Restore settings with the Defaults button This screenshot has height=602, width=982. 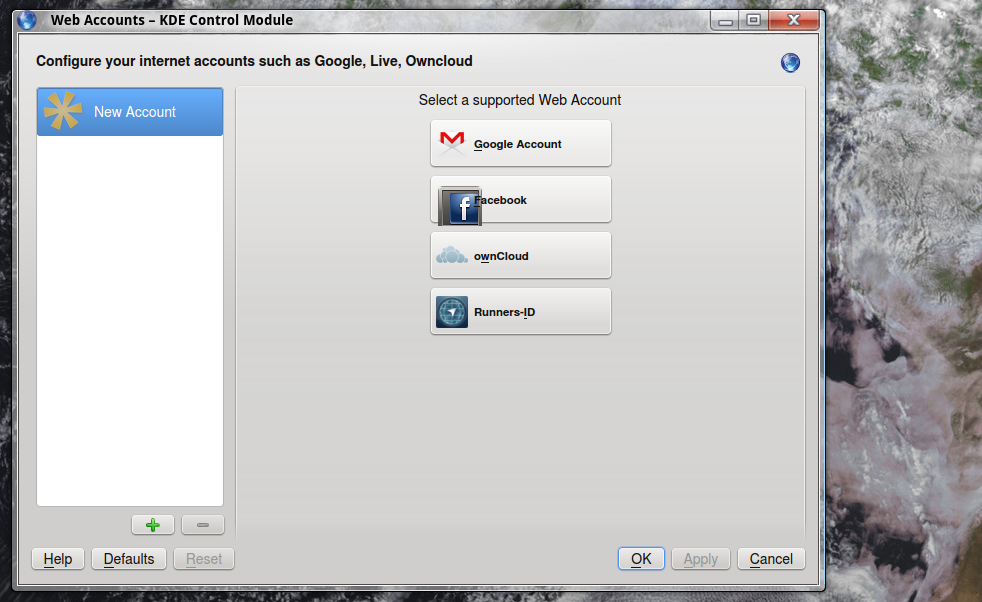coord(129,559)
